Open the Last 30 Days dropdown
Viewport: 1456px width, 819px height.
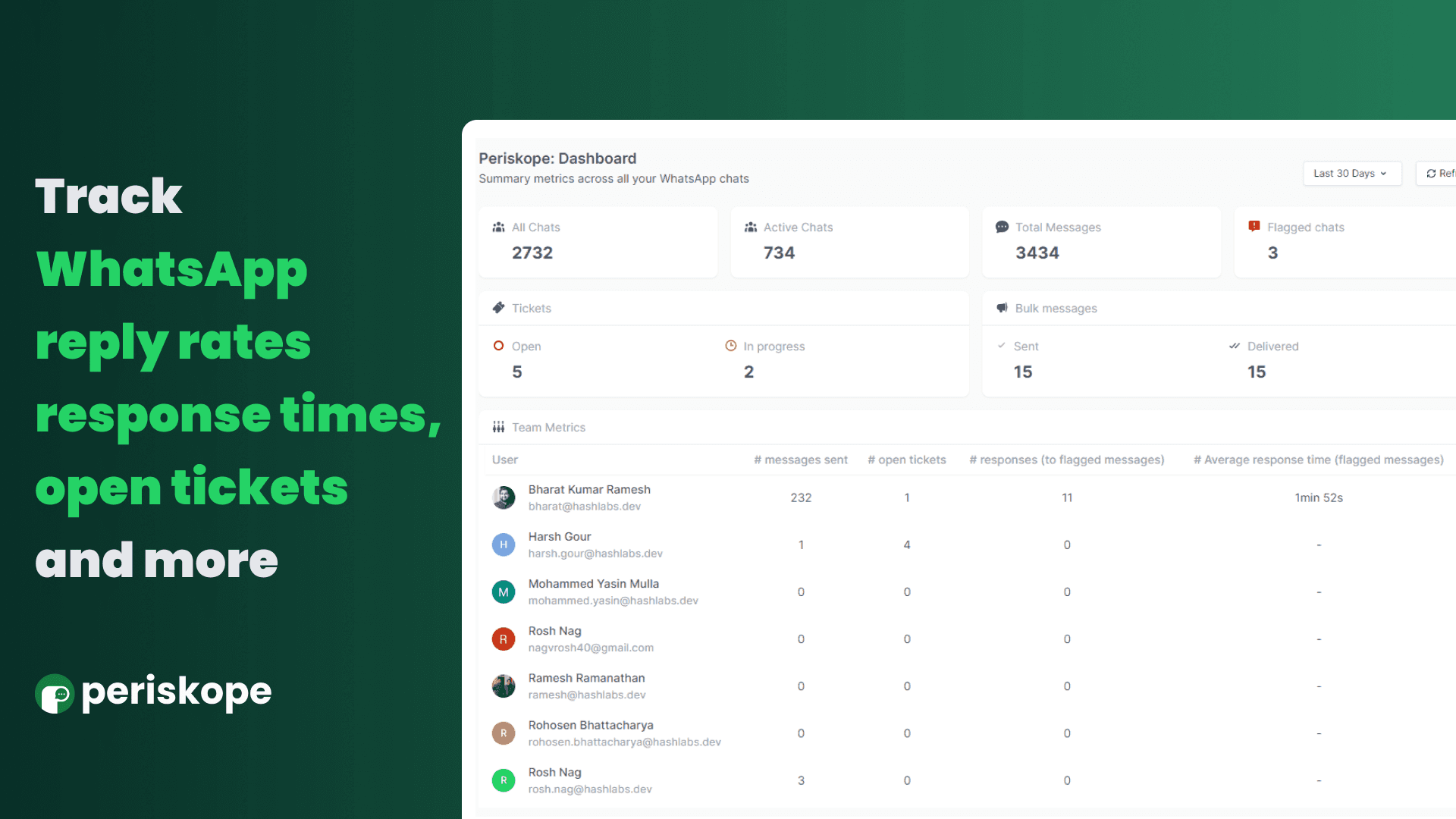1351,174
